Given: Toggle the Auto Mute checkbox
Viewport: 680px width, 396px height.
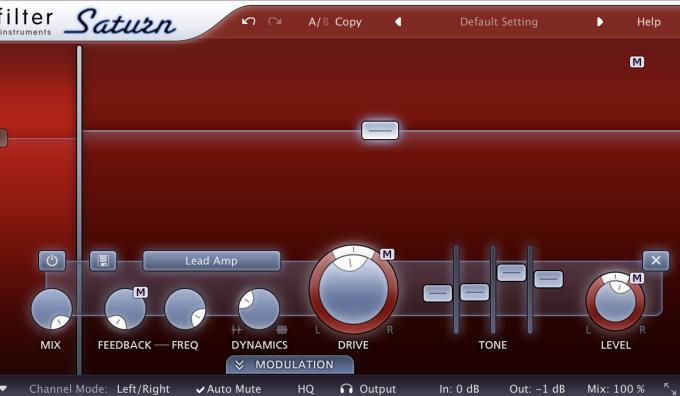Looking at the screenshot, I should click(229, 389).
